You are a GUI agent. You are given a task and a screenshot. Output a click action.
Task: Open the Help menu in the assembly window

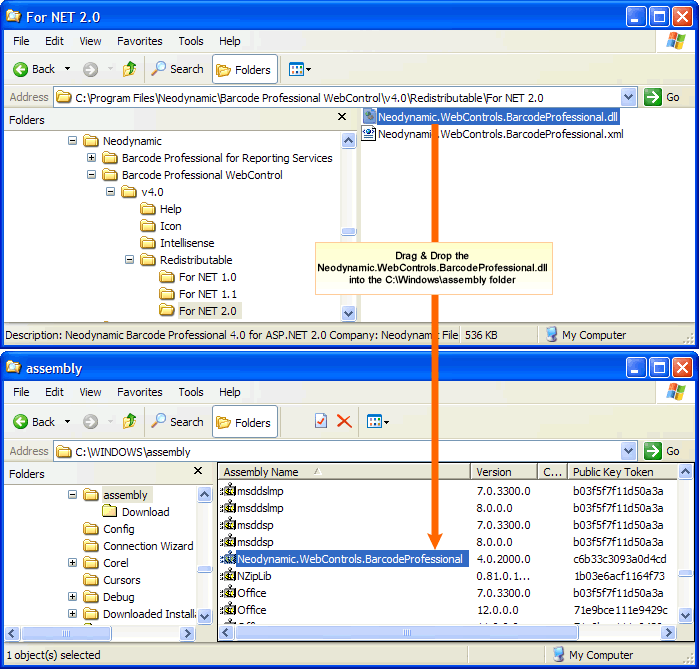click(x=230, y=392)
